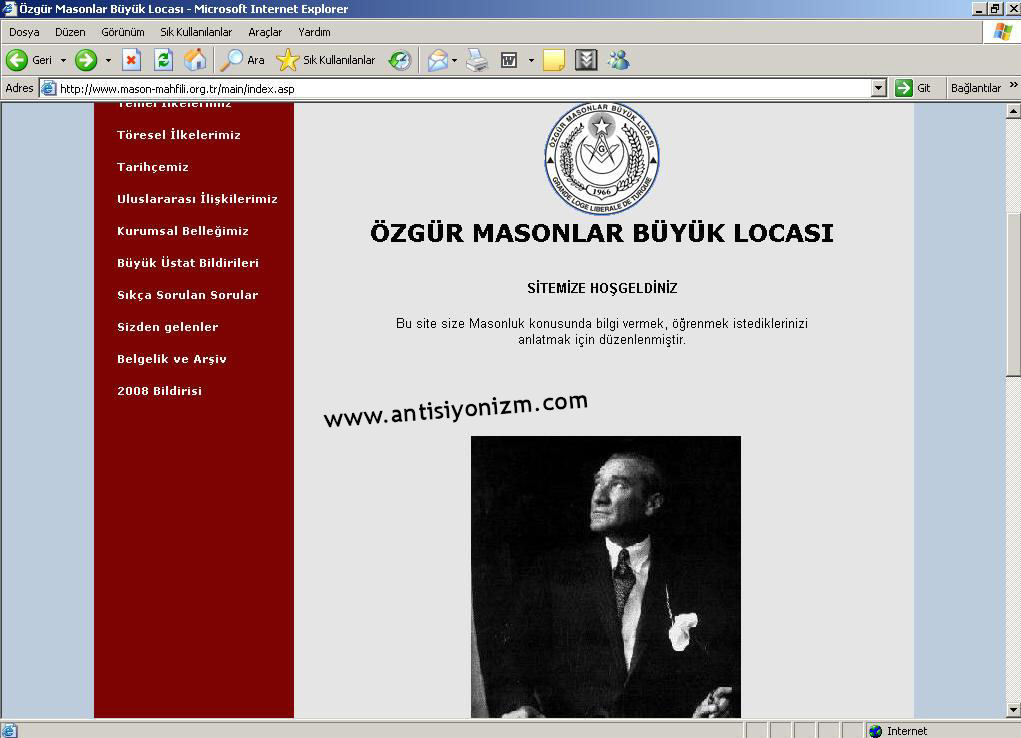Viewport: 1021px width, 738px height.
Task: Open the Dosya menu
Action: [x=24, y=32]
